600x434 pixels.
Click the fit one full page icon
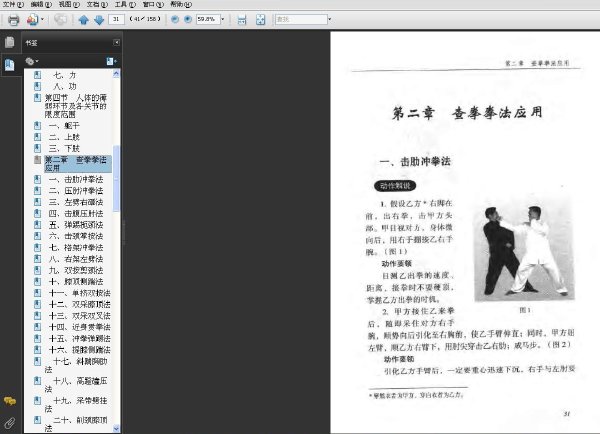click(261, 19)
